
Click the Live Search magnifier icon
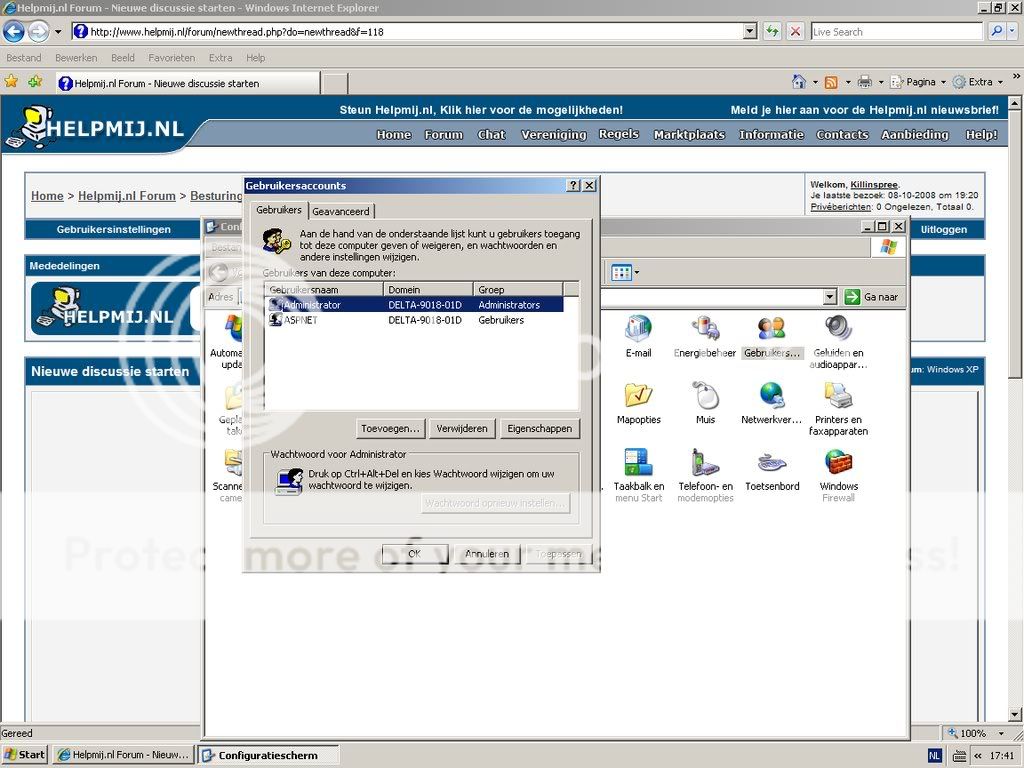coord(995,31)
